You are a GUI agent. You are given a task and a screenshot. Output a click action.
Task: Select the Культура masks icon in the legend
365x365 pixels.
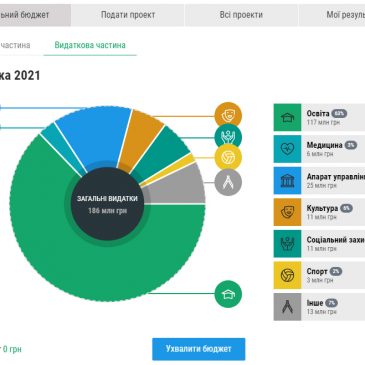(x=287, y=212)
